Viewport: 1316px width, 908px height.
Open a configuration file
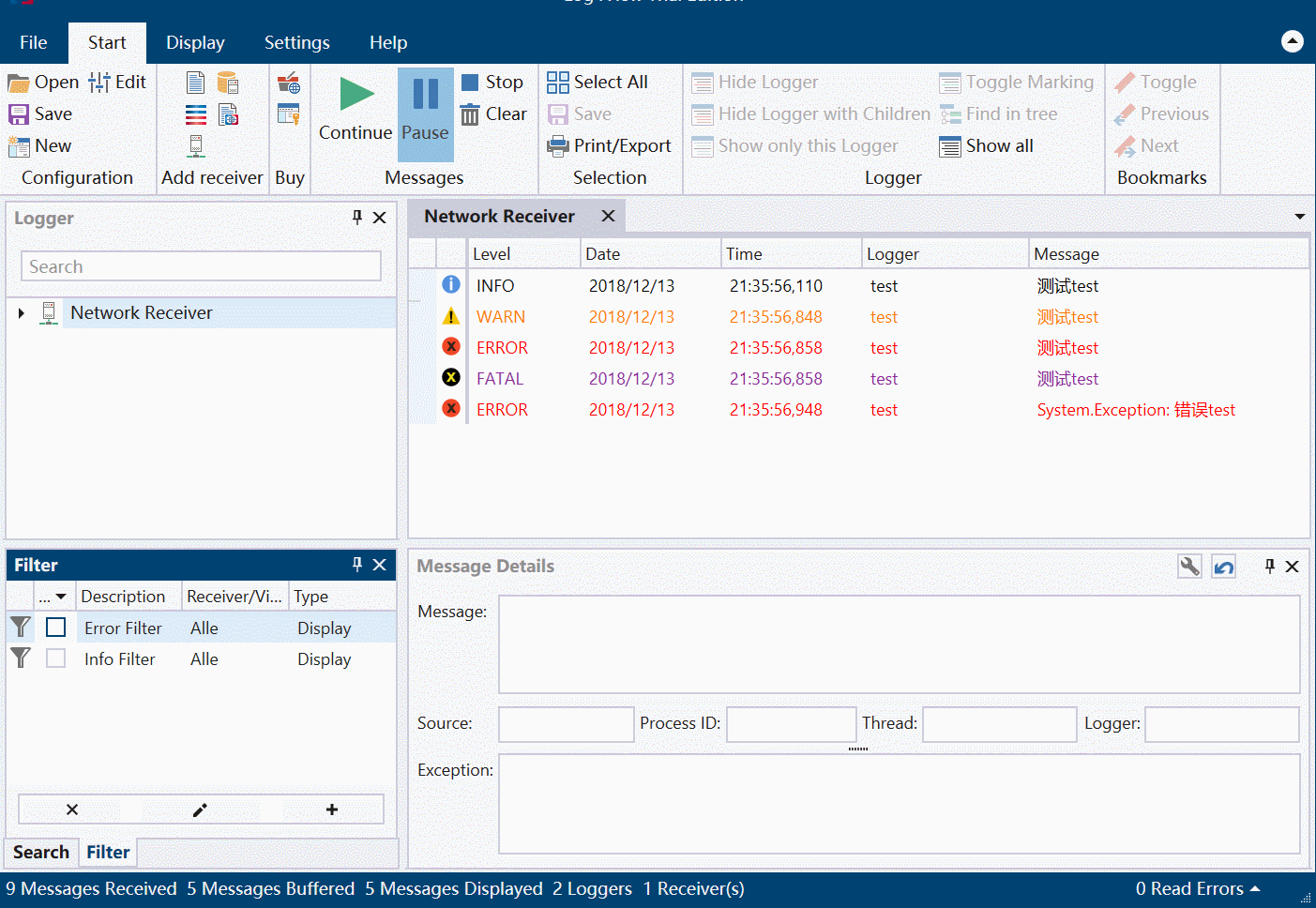point(43,83)
